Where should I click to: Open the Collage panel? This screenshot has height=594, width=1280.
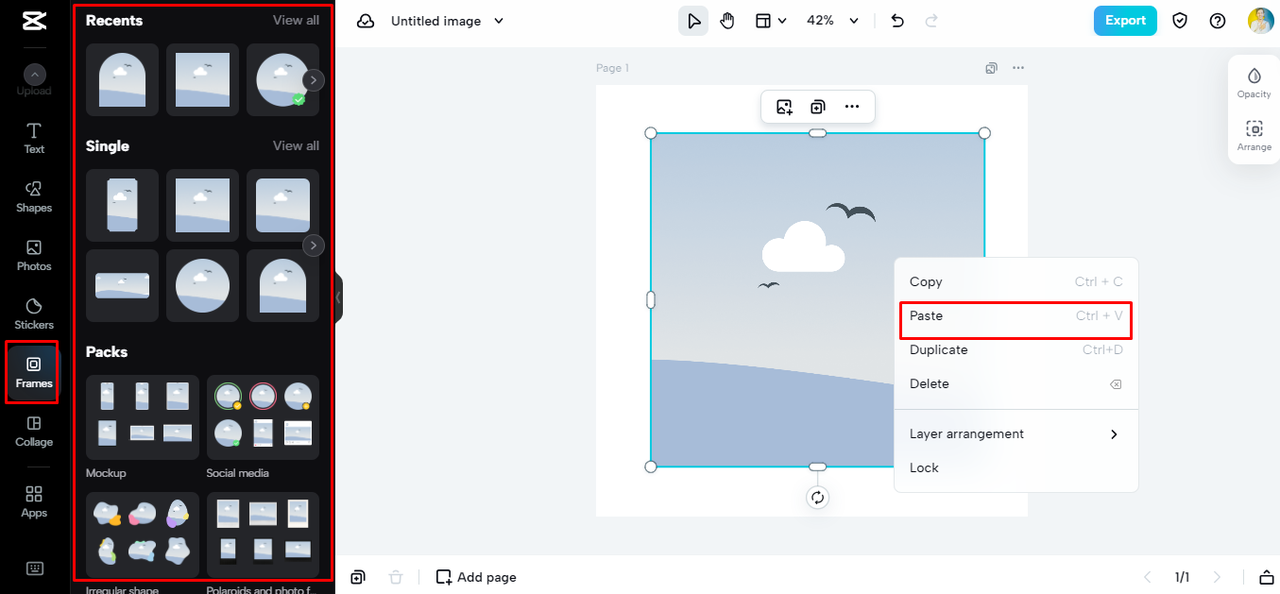[34, 431]
